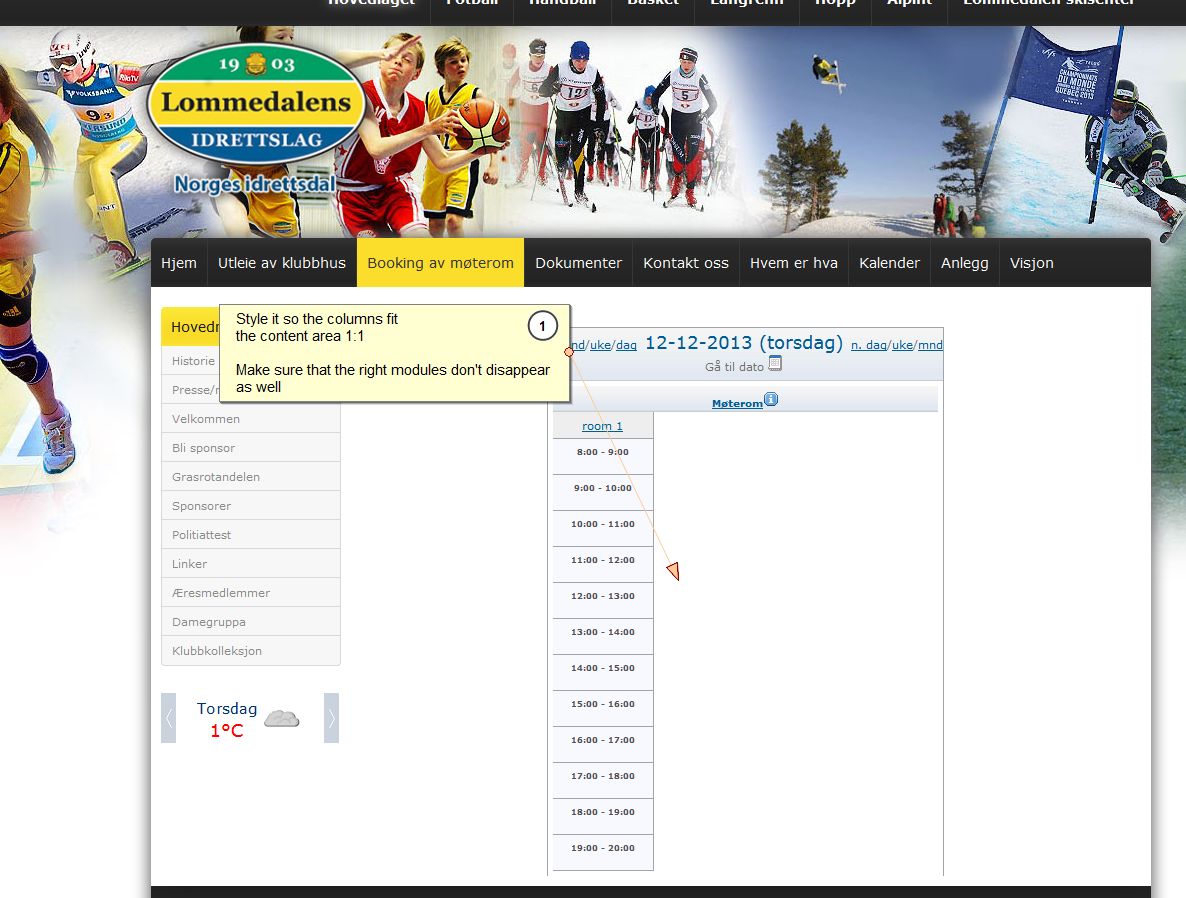This screenshot has height=898, width=1186.
Task: Click the 'Gå til dato' label
Action: (x=734, y=367)
